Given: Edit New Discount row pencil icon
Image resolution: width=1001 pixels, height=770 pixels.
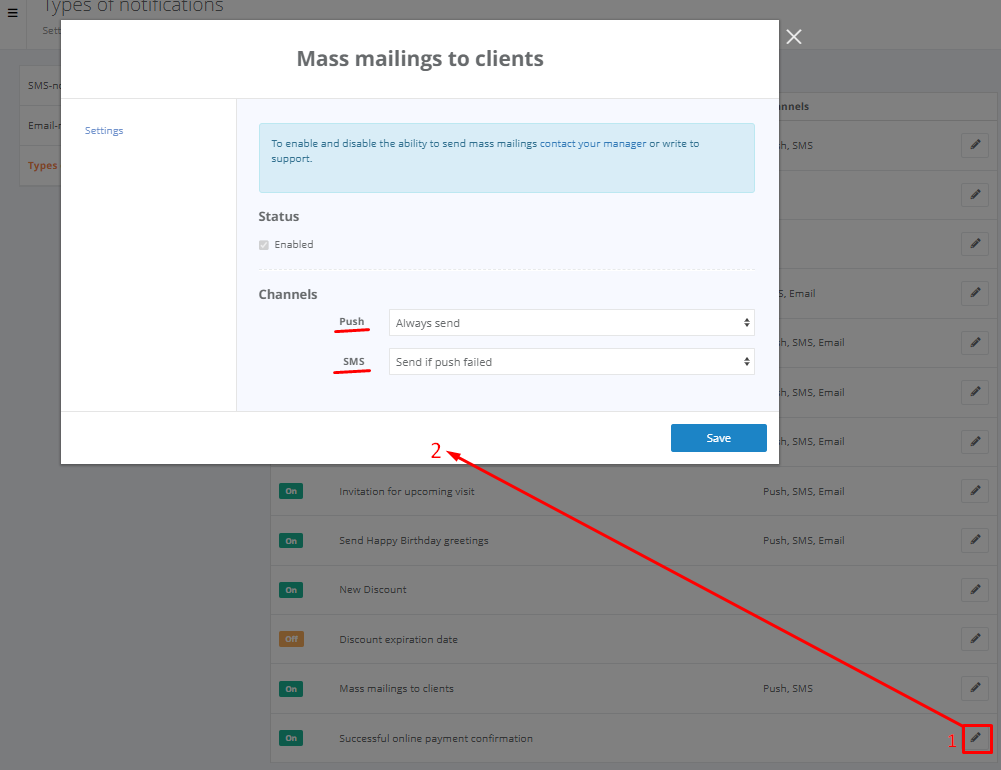Looking at the screenshot, I should [975, 589].
